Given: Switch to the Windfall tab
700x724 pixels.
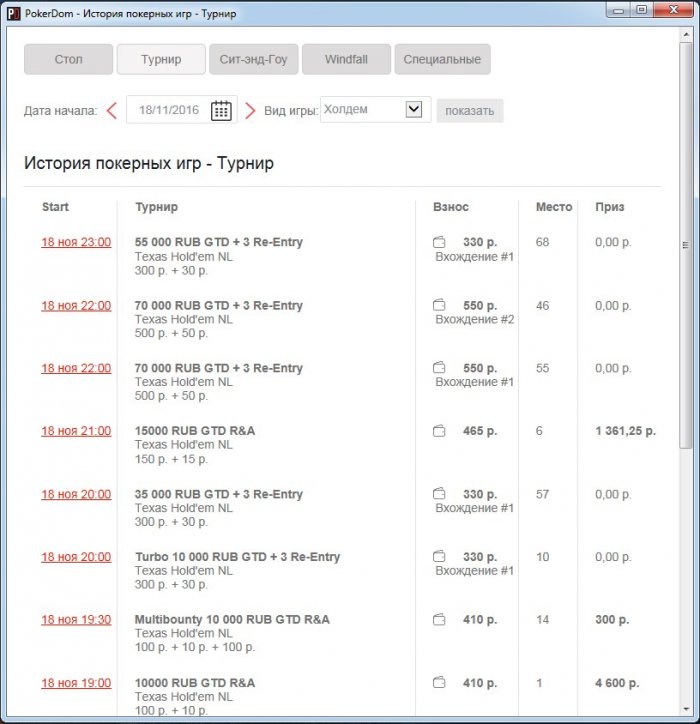Looking at the screenshot, I should (346, 59).
